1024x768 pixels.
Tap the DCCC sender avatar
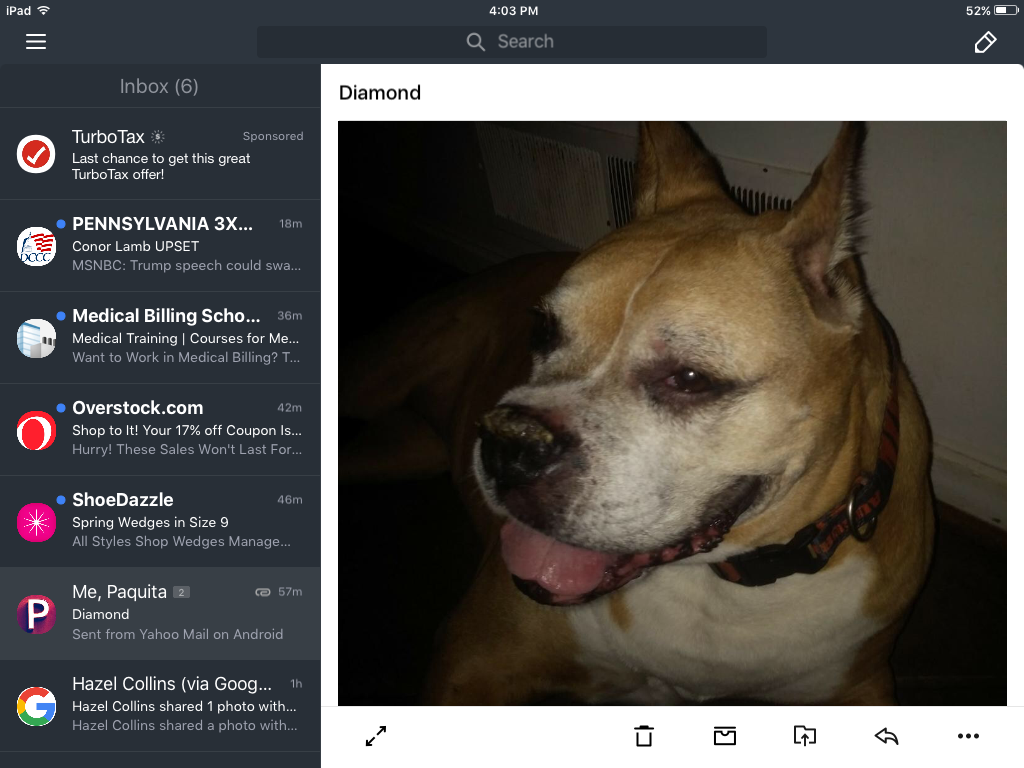[36, 246]
